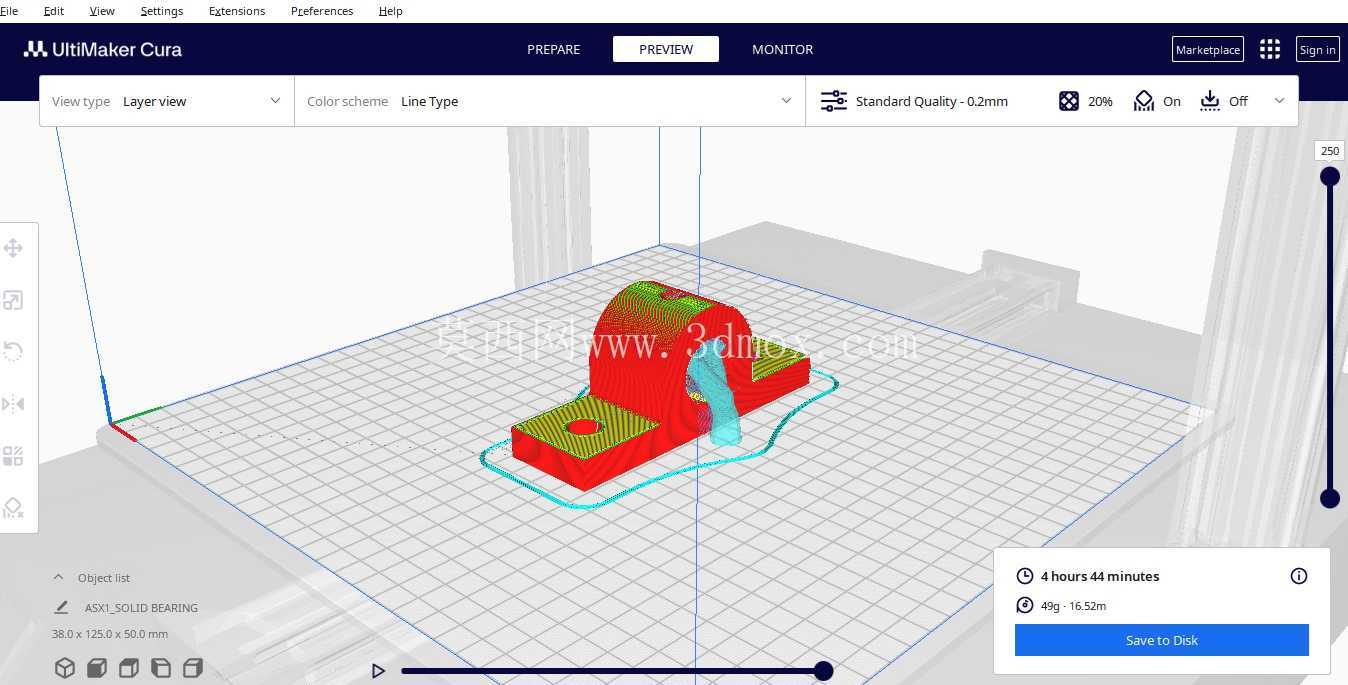Switch to left side view cube icon

[x=161, y=668]
